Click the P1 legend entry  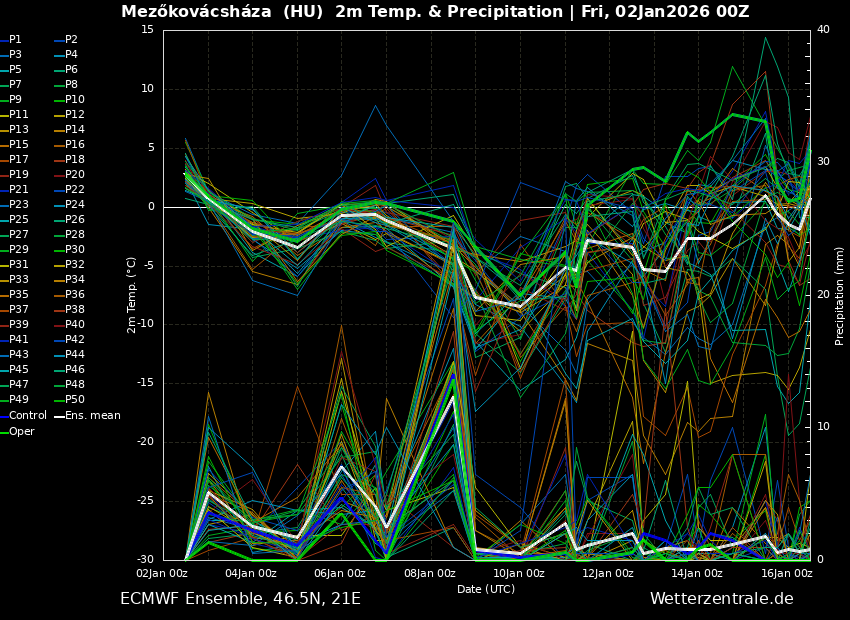15,40
